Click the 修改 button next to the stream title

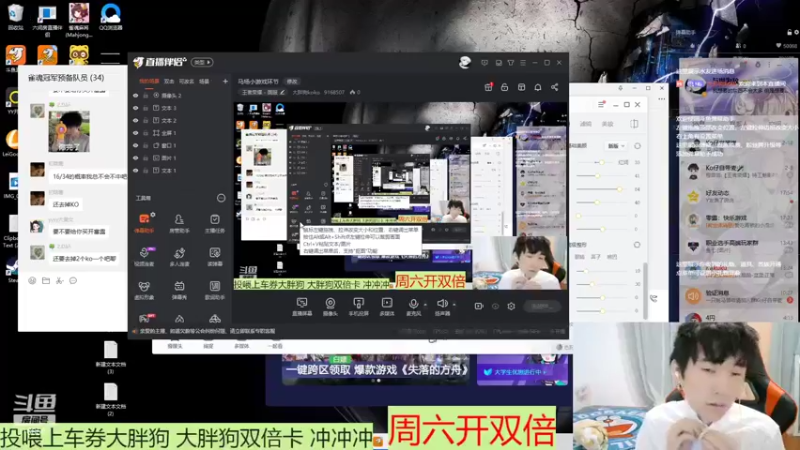pos(292,81)
